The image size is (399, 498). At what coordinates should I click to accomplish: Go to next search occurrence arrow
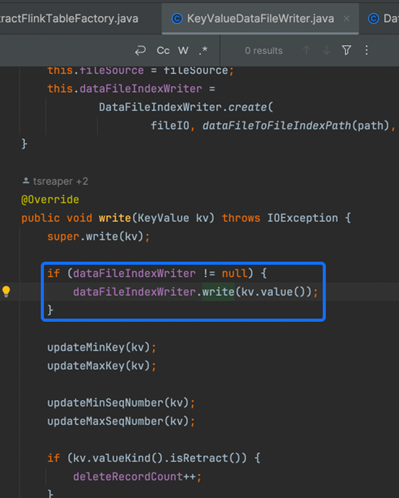(x=326, y=51)
